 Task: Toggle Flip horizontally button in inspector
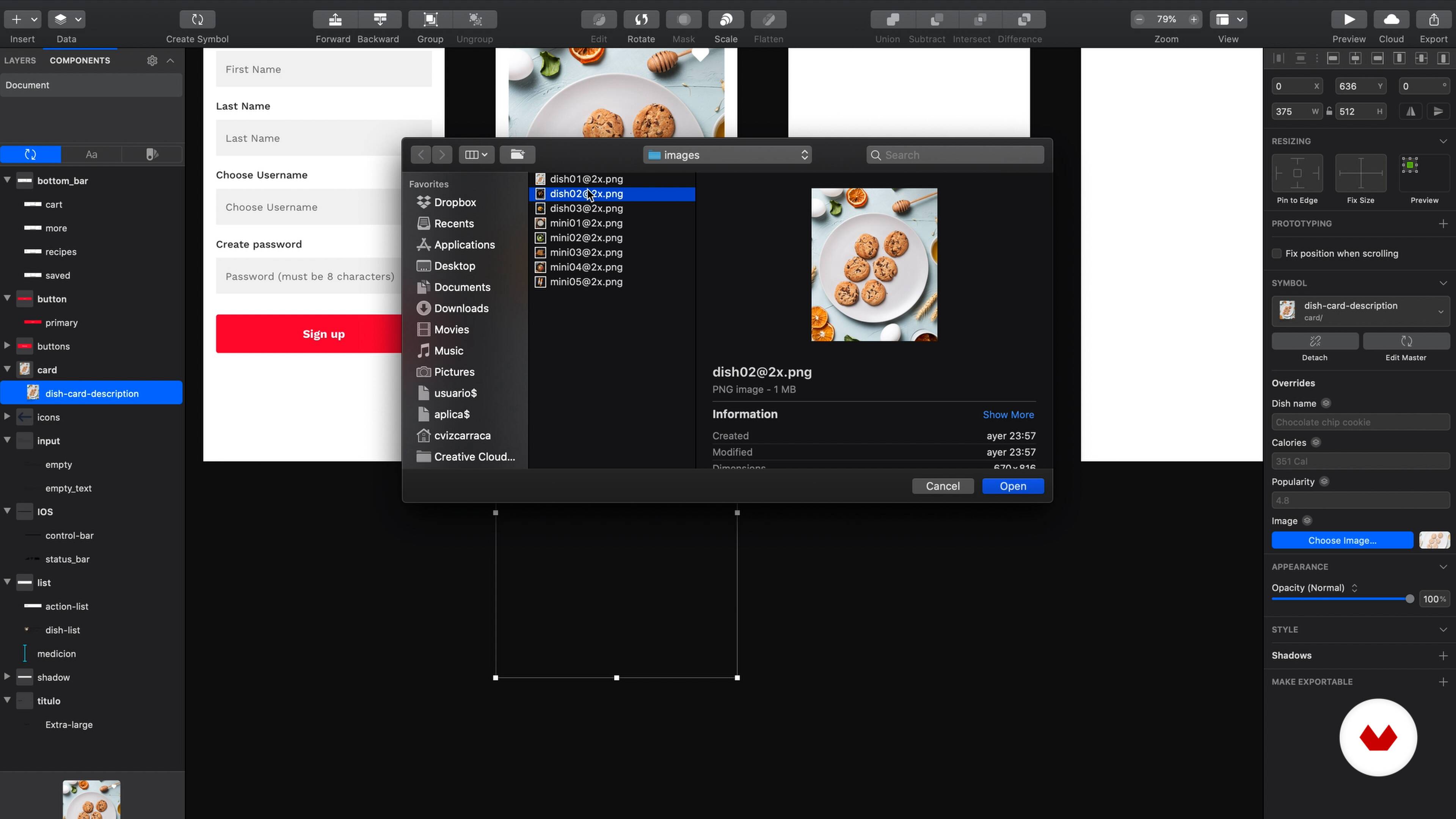[x=1411, y=111]
